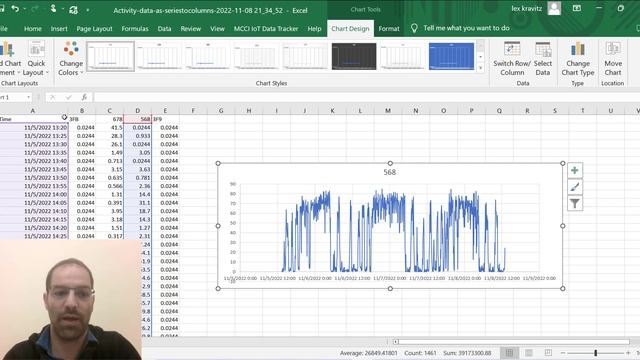Select cell with value 31.1
This screenshot has width=640, height=360.
click(138, 203)
